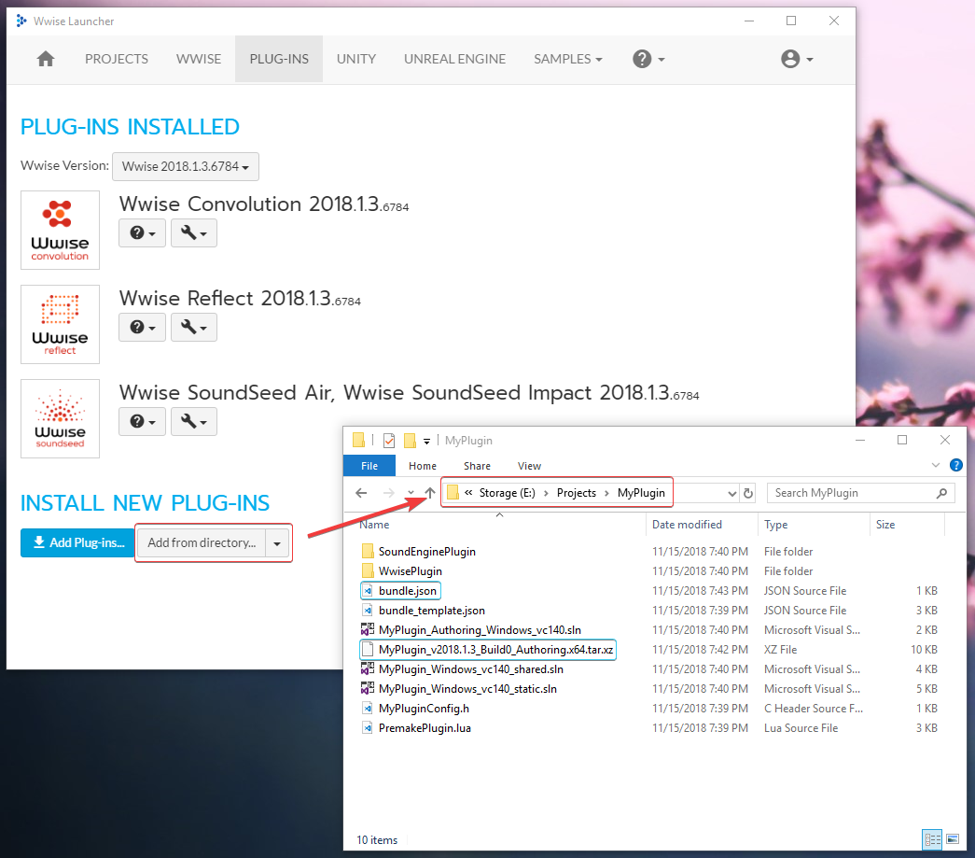Open the user account menu
The width and height of the screenshot is (975, 858).
point(797,59)
